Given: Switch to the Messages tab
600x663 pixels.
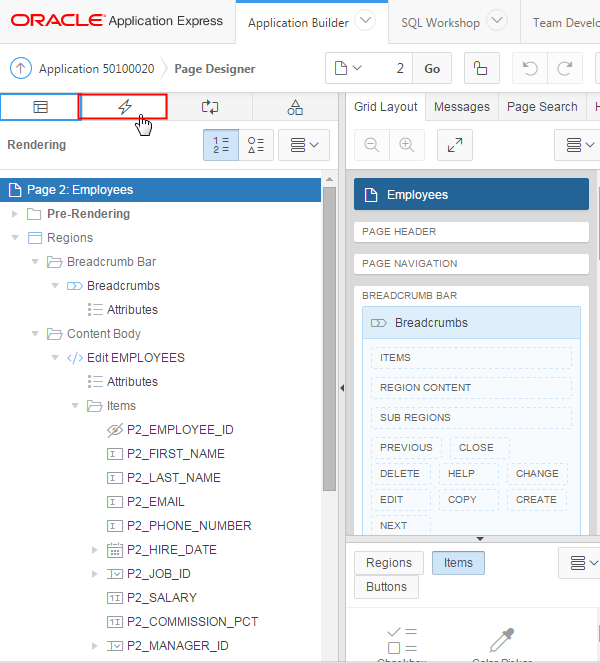Looking at the screenshot, I should [x=462, y=107].
